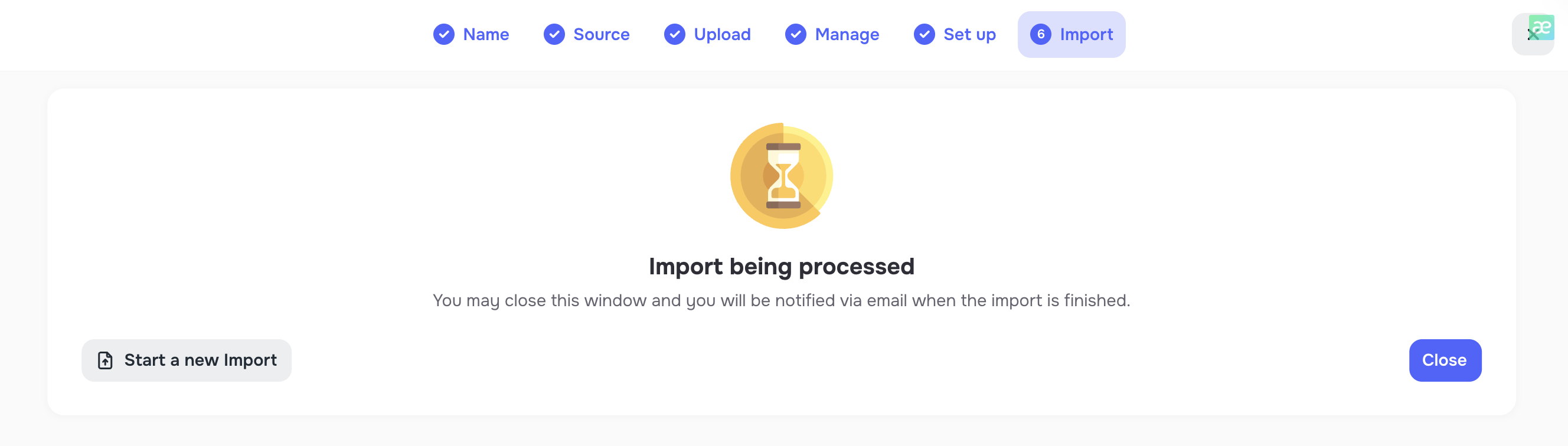Click the number 6 badge on Import step
This screenshot has width=1568, height=446.
[x=1041, y=35]
